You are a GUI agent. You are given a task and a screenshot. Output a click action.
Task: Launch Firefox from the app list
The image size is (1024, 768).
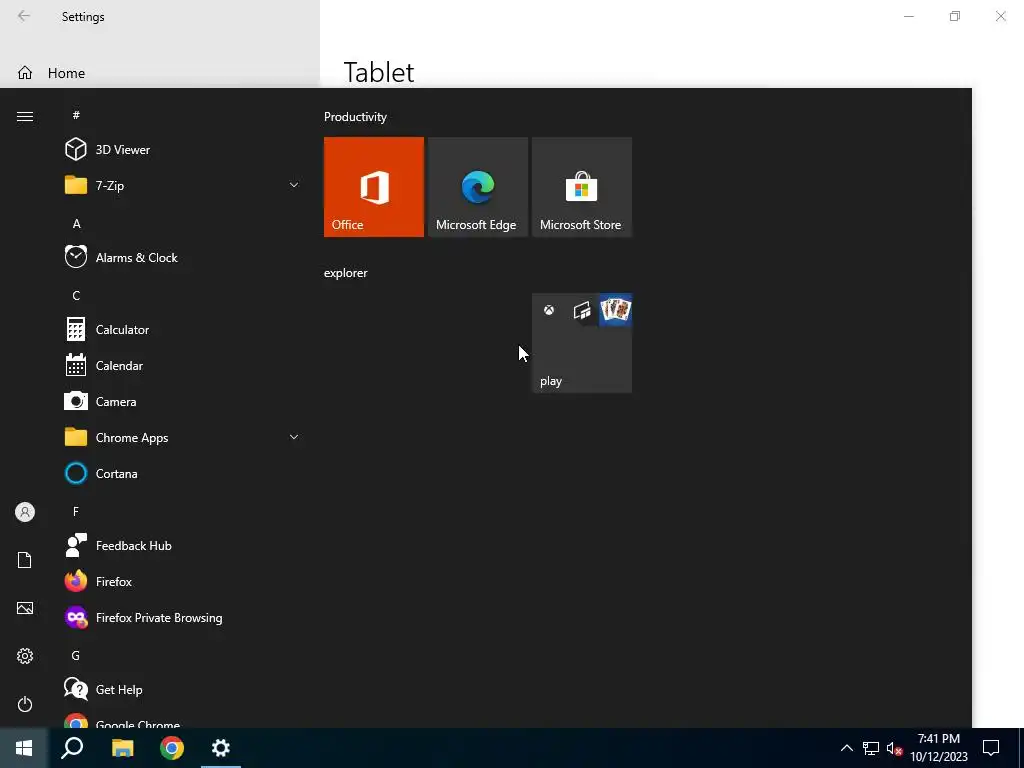coord(182,581)
